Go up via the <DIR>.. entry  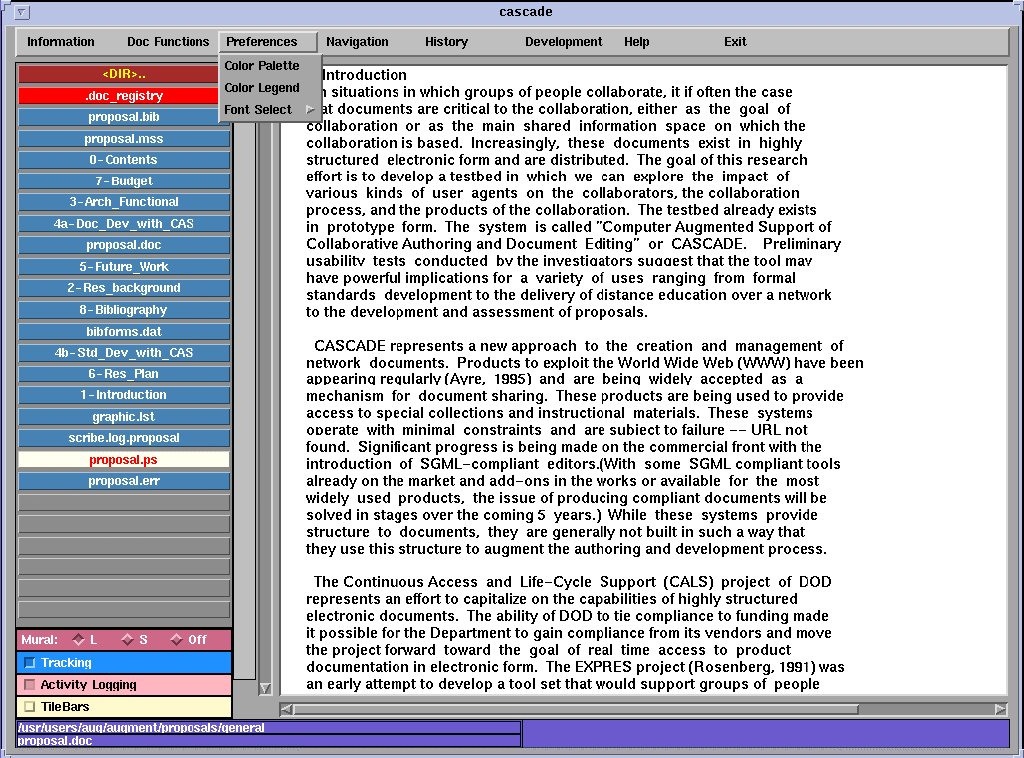point(123,74)
